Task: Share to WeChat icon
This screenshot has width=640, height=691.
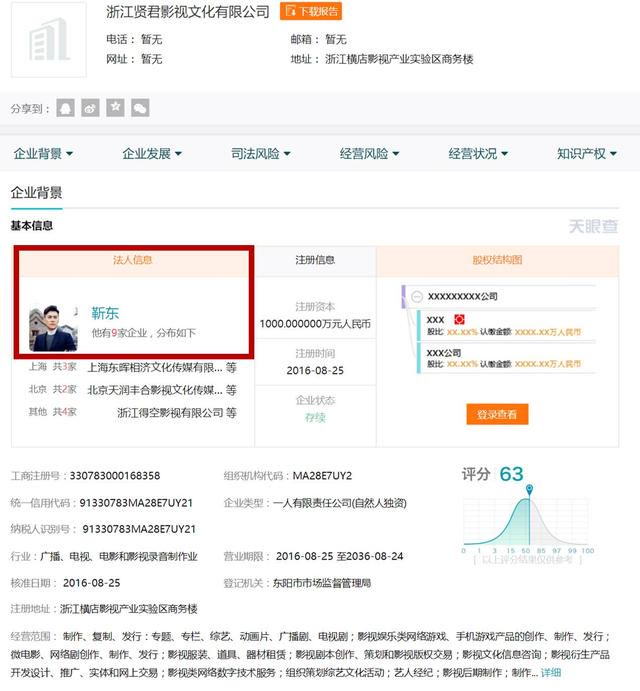Action: point(140,108)
